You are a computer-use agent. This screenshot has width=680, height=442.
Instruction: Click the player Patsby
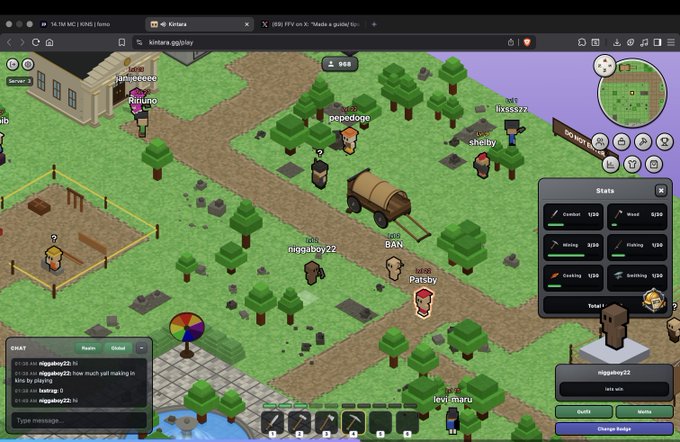coord(424,303)
